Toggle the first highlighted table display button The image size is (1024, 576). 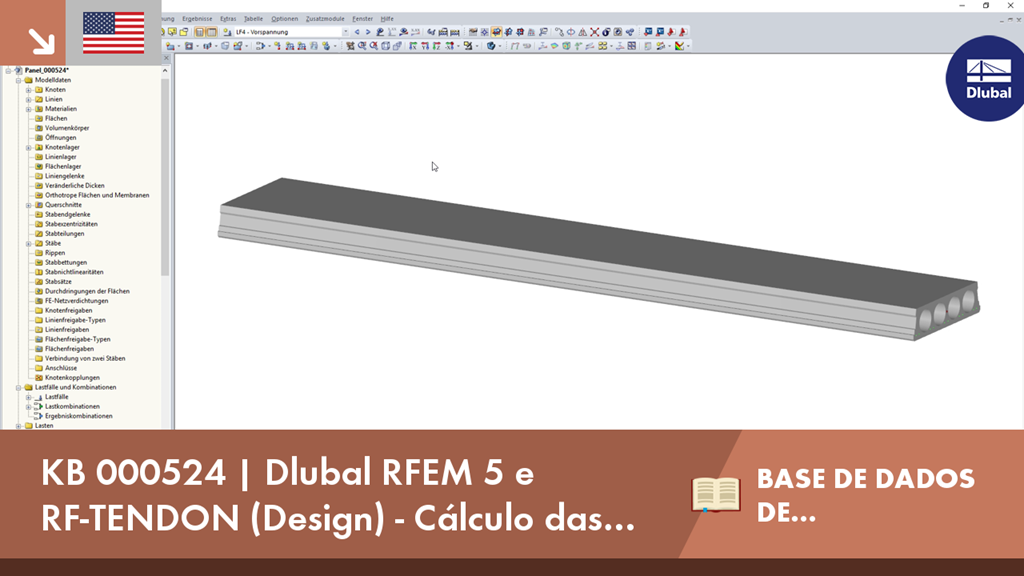point(200,32)
